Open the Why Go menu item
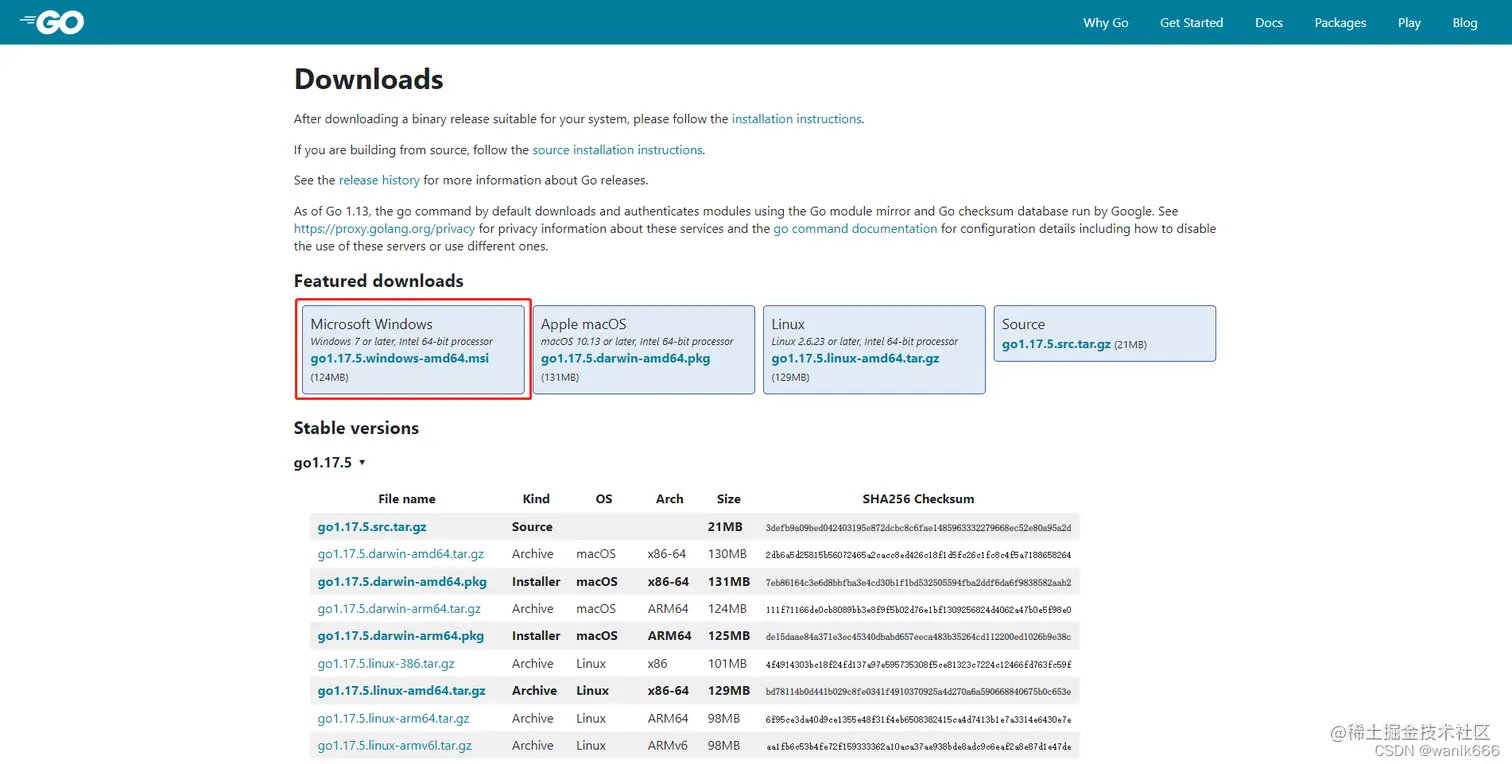 (1105, 23)
